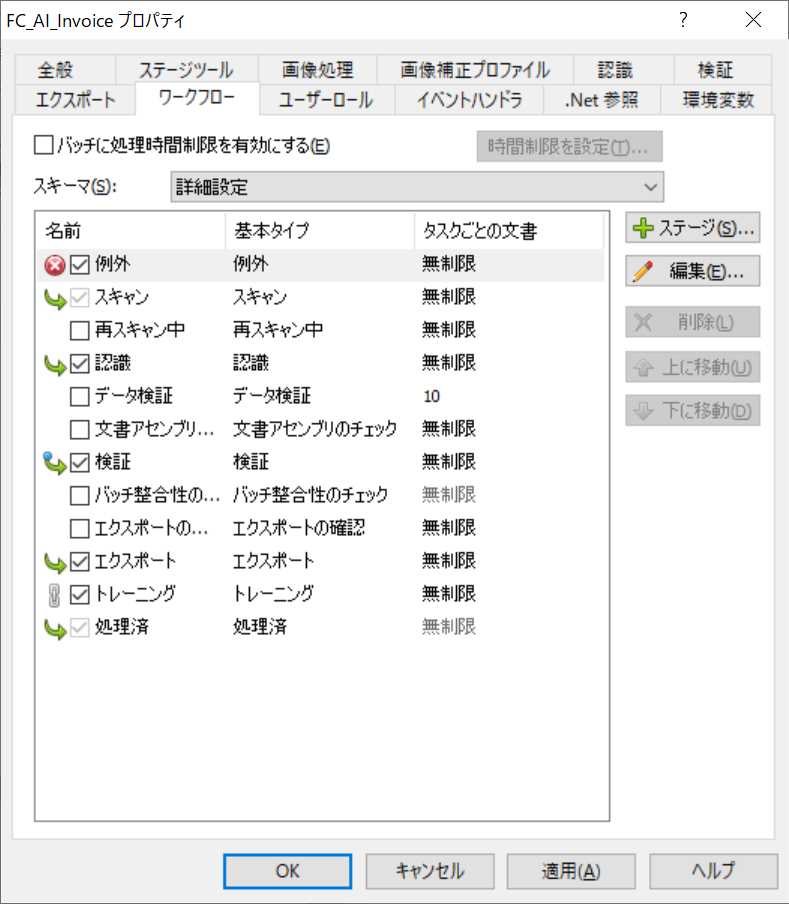Click the 時間制限を設定 button

(x=569, y=146)
